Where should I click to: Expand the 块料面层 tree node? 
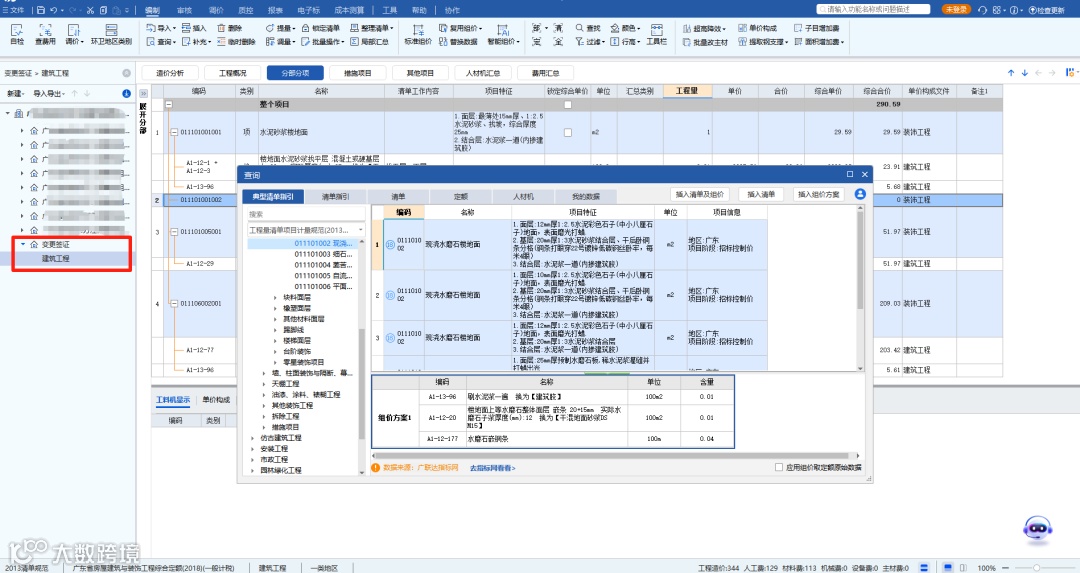click(x=276, y=298)
